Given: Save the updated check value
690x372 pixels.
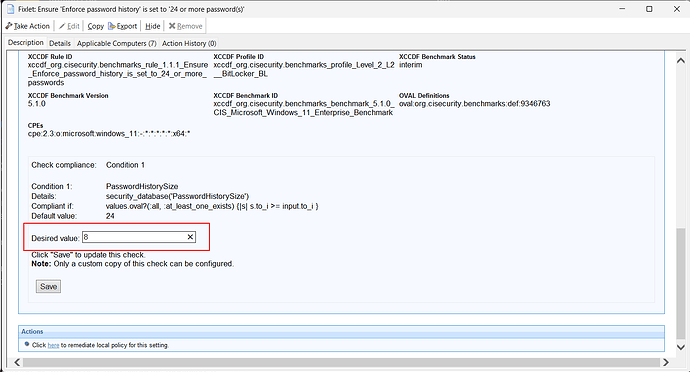Looking at the screenshot, I should click(x=48, y=287).
